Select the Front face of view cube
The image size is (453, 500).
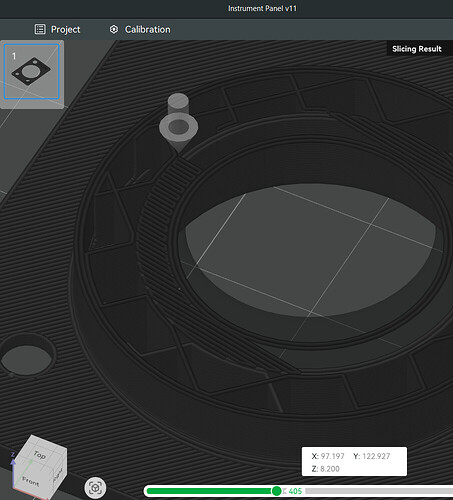pyautogui.click(x=31, y=481)
